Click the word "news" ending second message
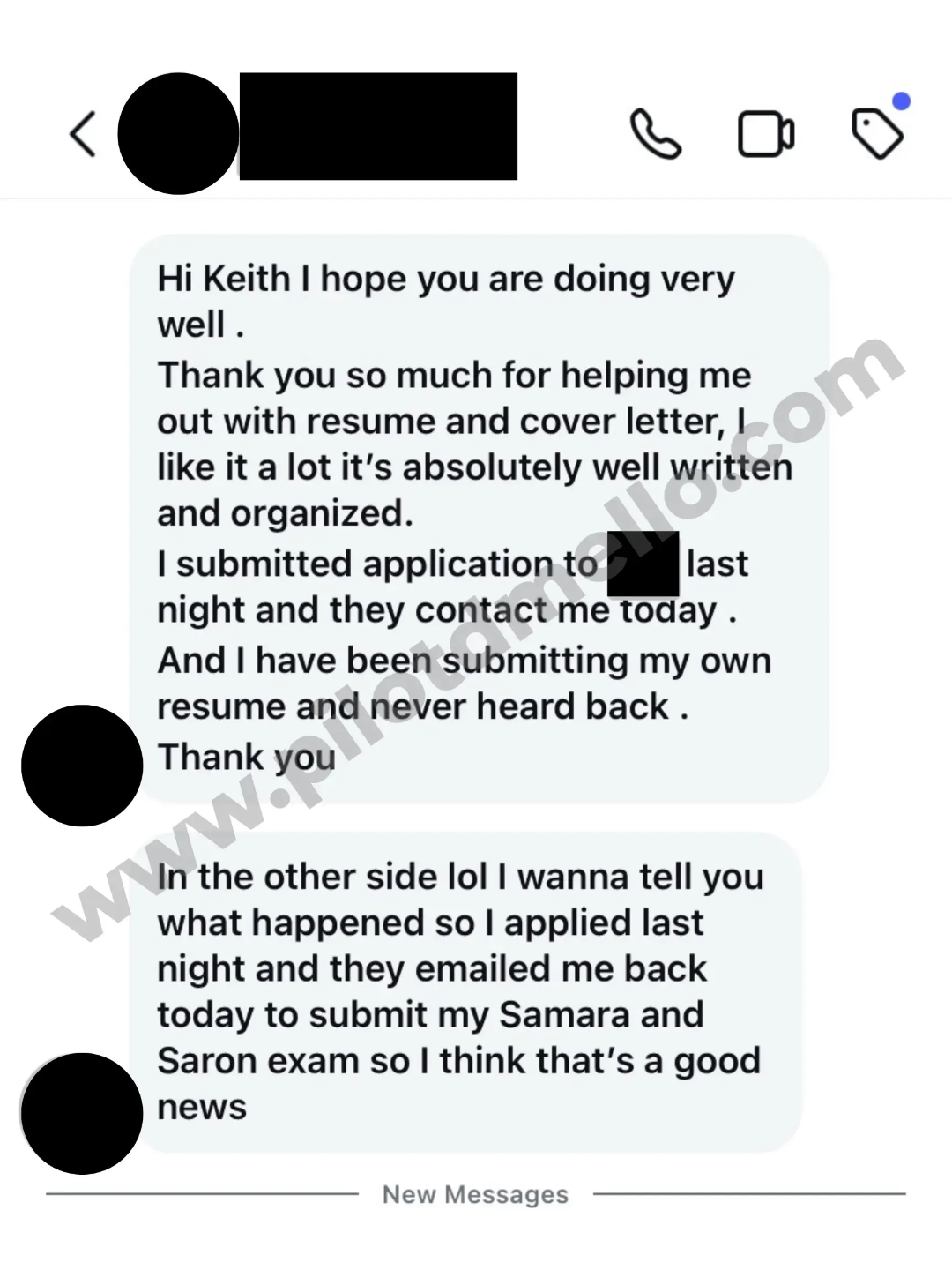 click(x=202, y=1108)
